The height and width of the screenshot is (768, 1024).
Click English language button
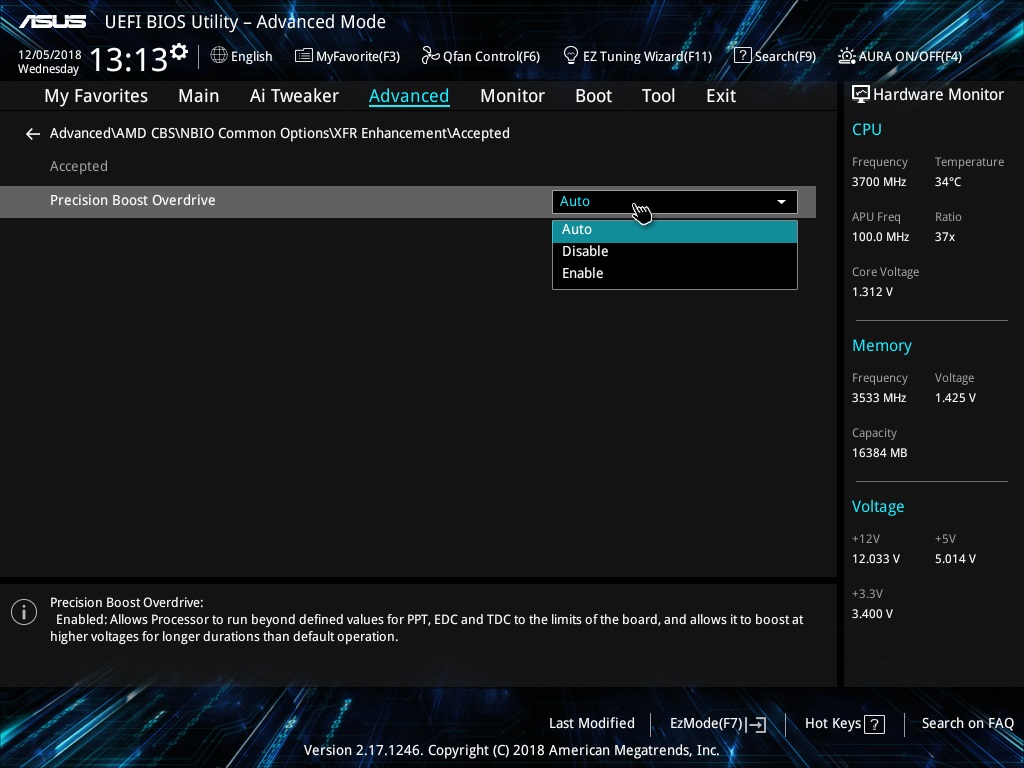pos(251,56)
